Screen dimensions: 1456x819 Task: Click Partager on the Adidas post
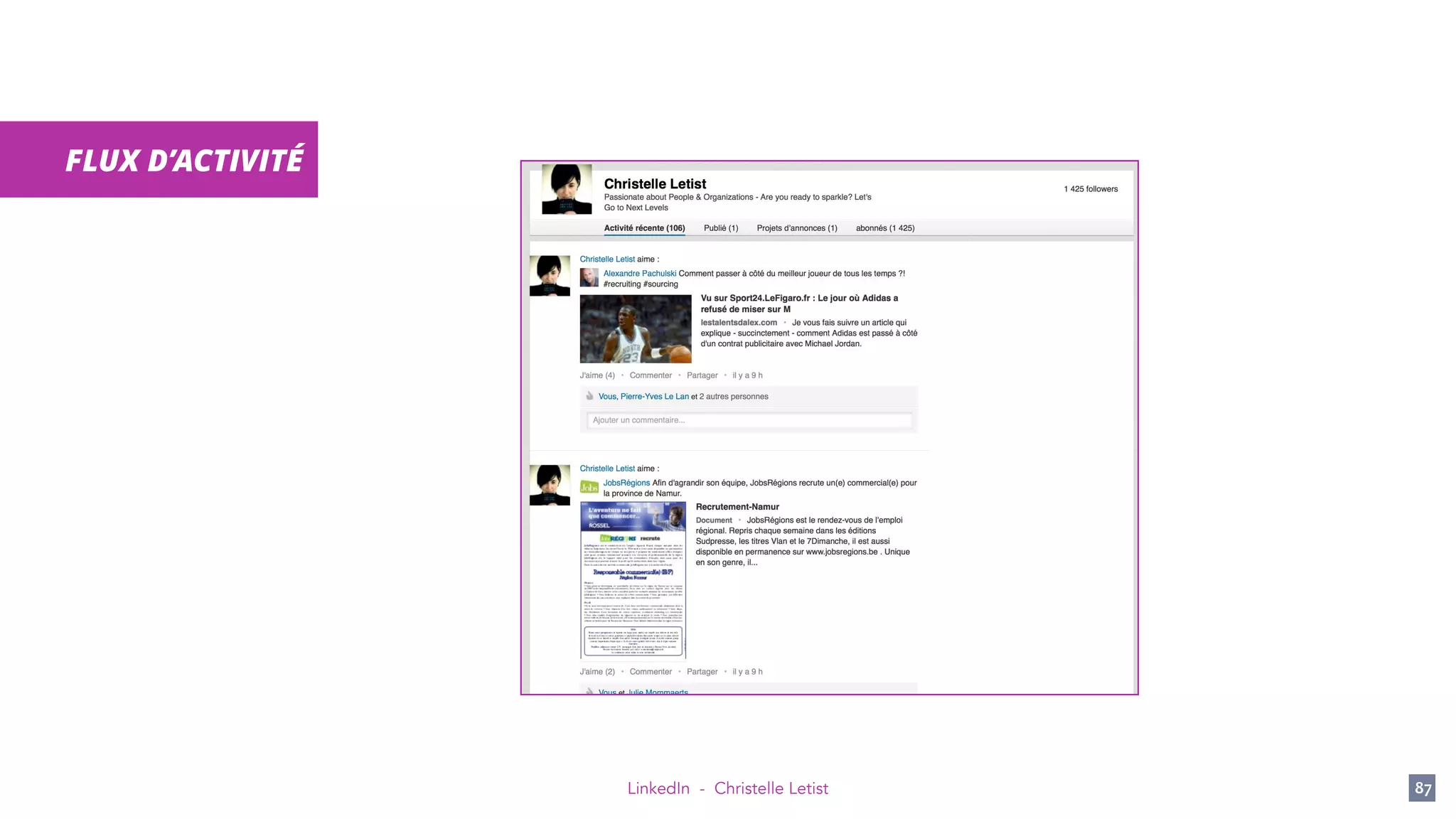coord(702,375)
